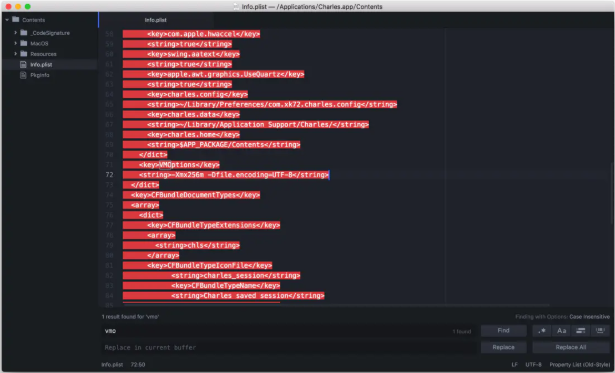This screenshot has width=615, height=373.
Task: Click the Replace All button
Action: pos(571,348)
